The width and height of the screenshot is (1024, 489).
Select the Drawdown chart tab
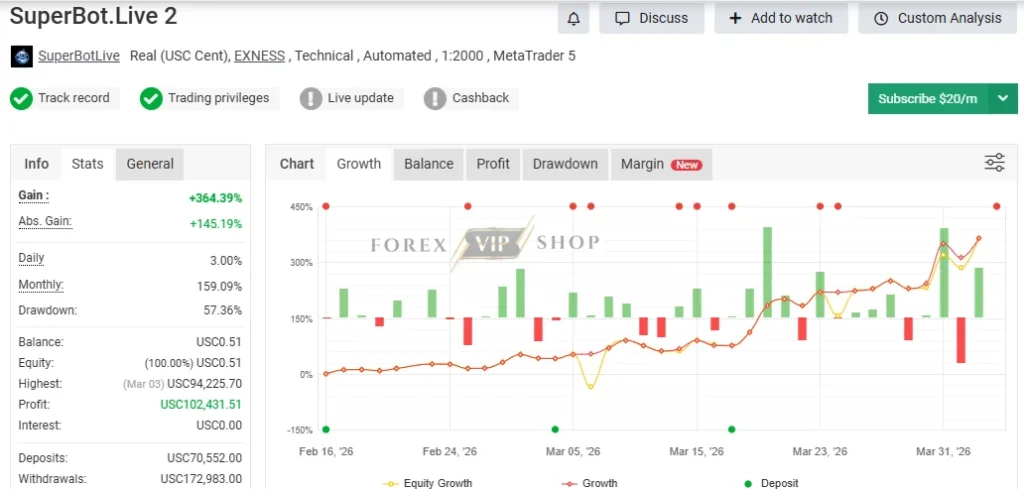pyautogui.click(x=566, y=164)
